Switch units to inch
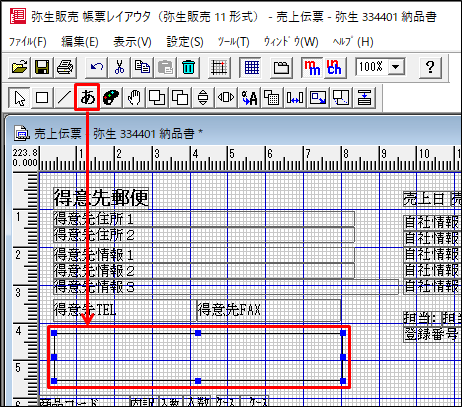 [x=334, y=67]
